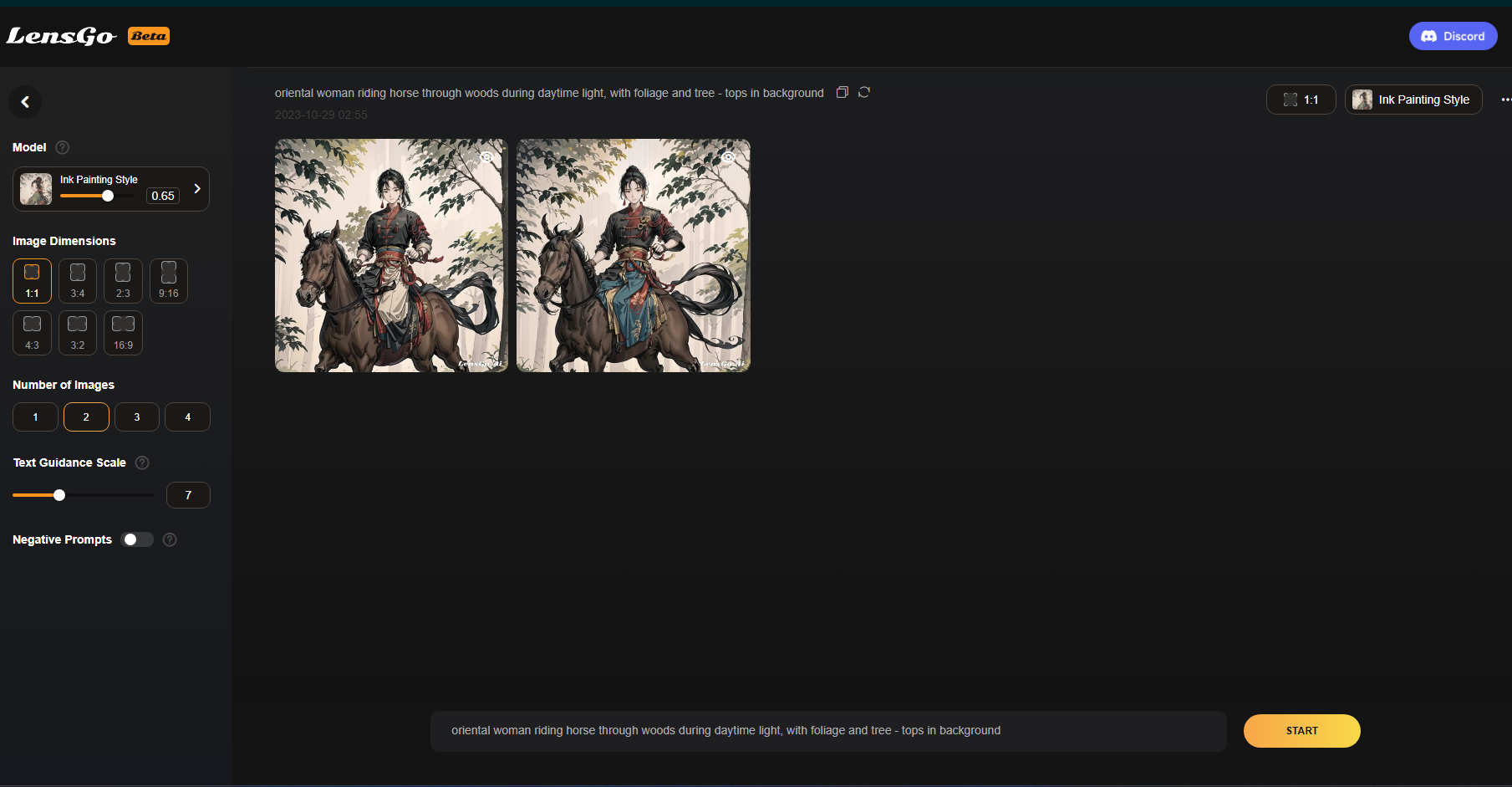Click the Ink Painting Style tag at top right

(x=1413, y=100)
